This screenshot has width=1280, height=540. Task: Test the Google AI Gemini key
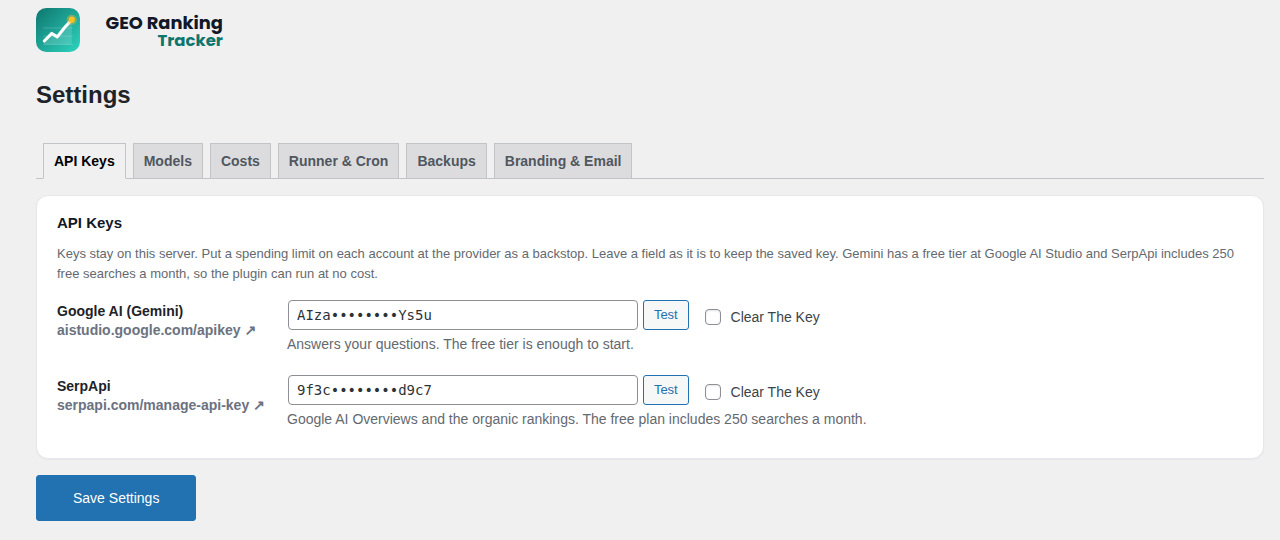click(666, 315)
